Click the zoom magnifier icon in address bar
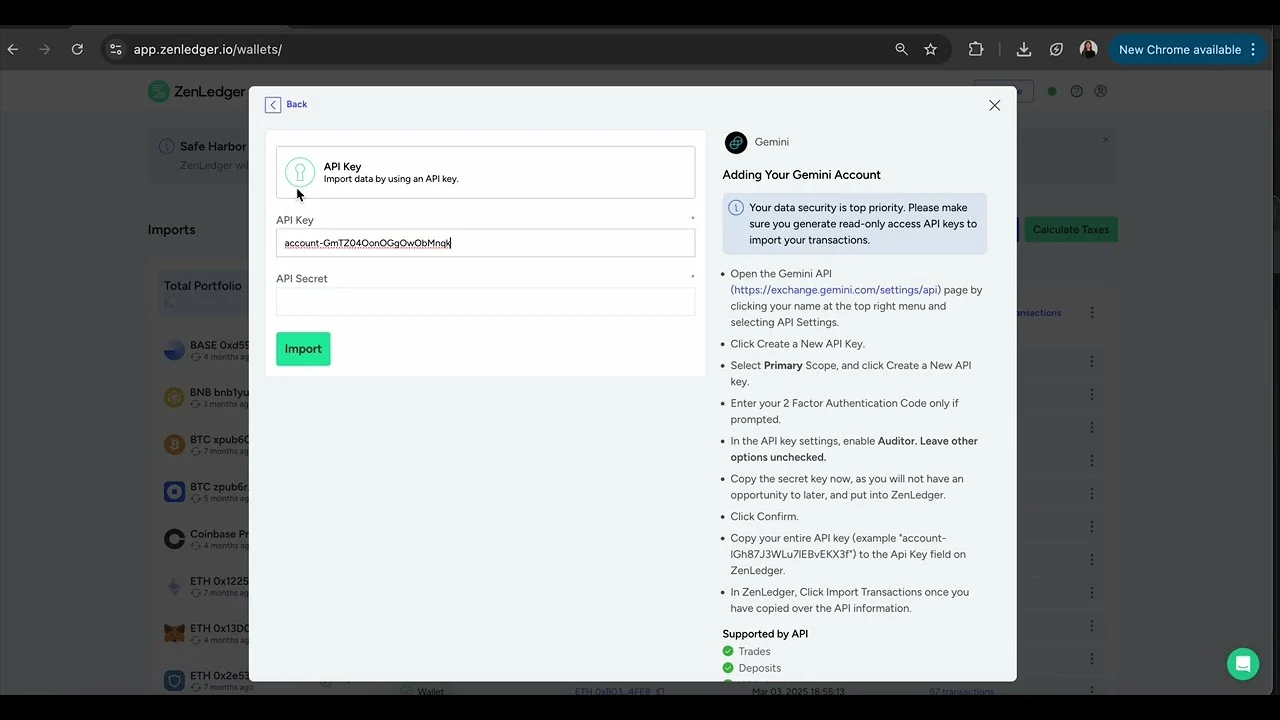Image resolution: width=1280 pixels, height=720 pixels. coord(901,49)
